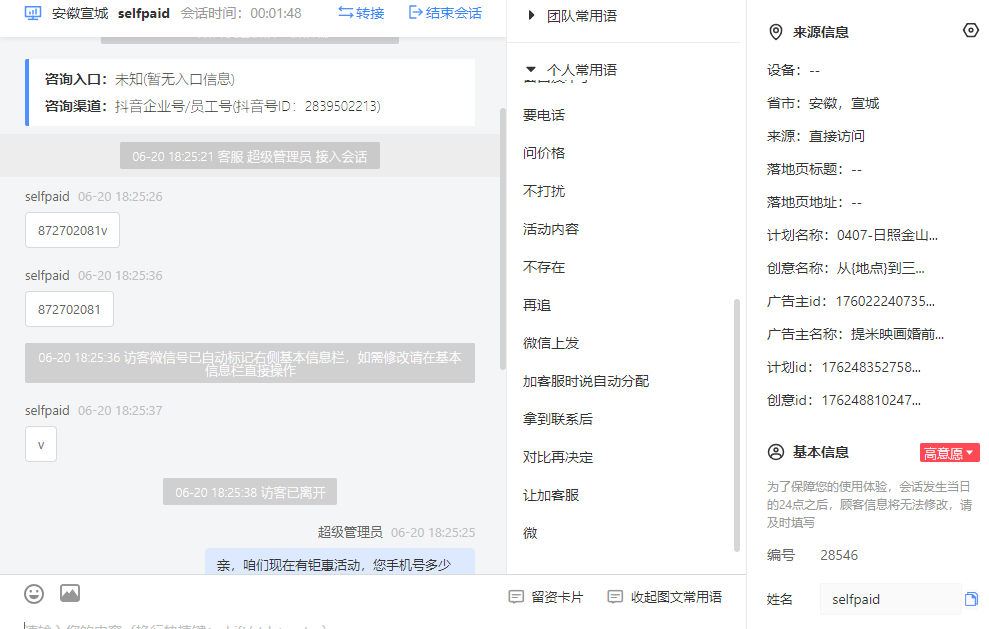Click the chat message scrollbar
Screen dimensions: 989x629
click(x=503, y=238)
